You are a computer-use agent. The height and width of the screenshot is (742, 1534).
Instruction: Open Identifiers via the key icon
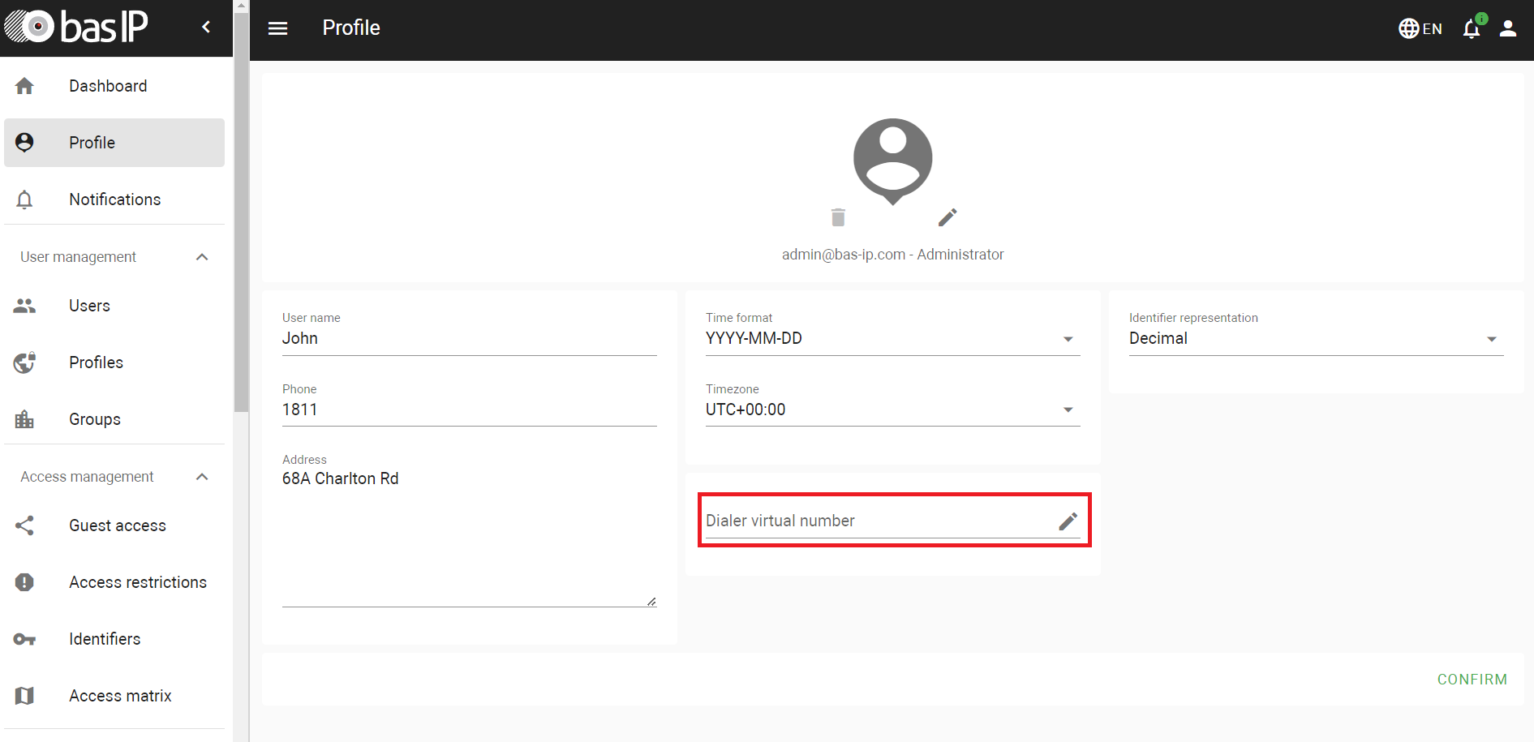pyautogui.click(x=24, y=638)
